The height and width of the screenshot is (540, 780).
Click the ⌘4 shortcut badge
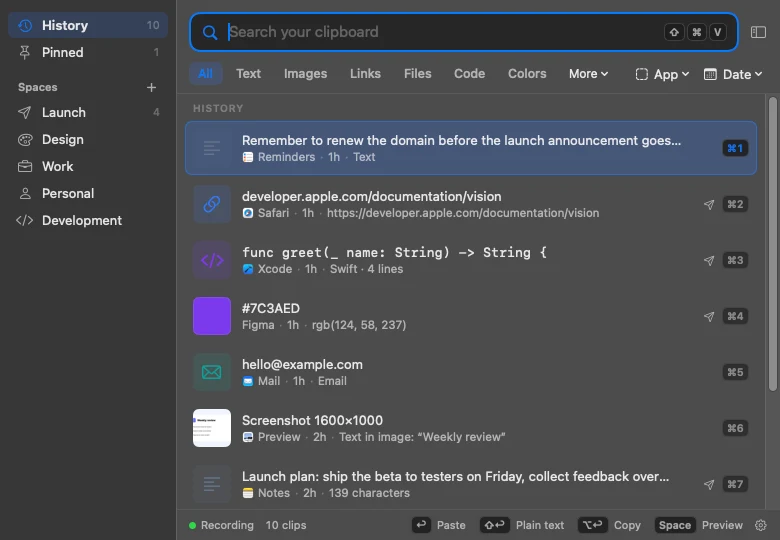(x=735, y=316)
